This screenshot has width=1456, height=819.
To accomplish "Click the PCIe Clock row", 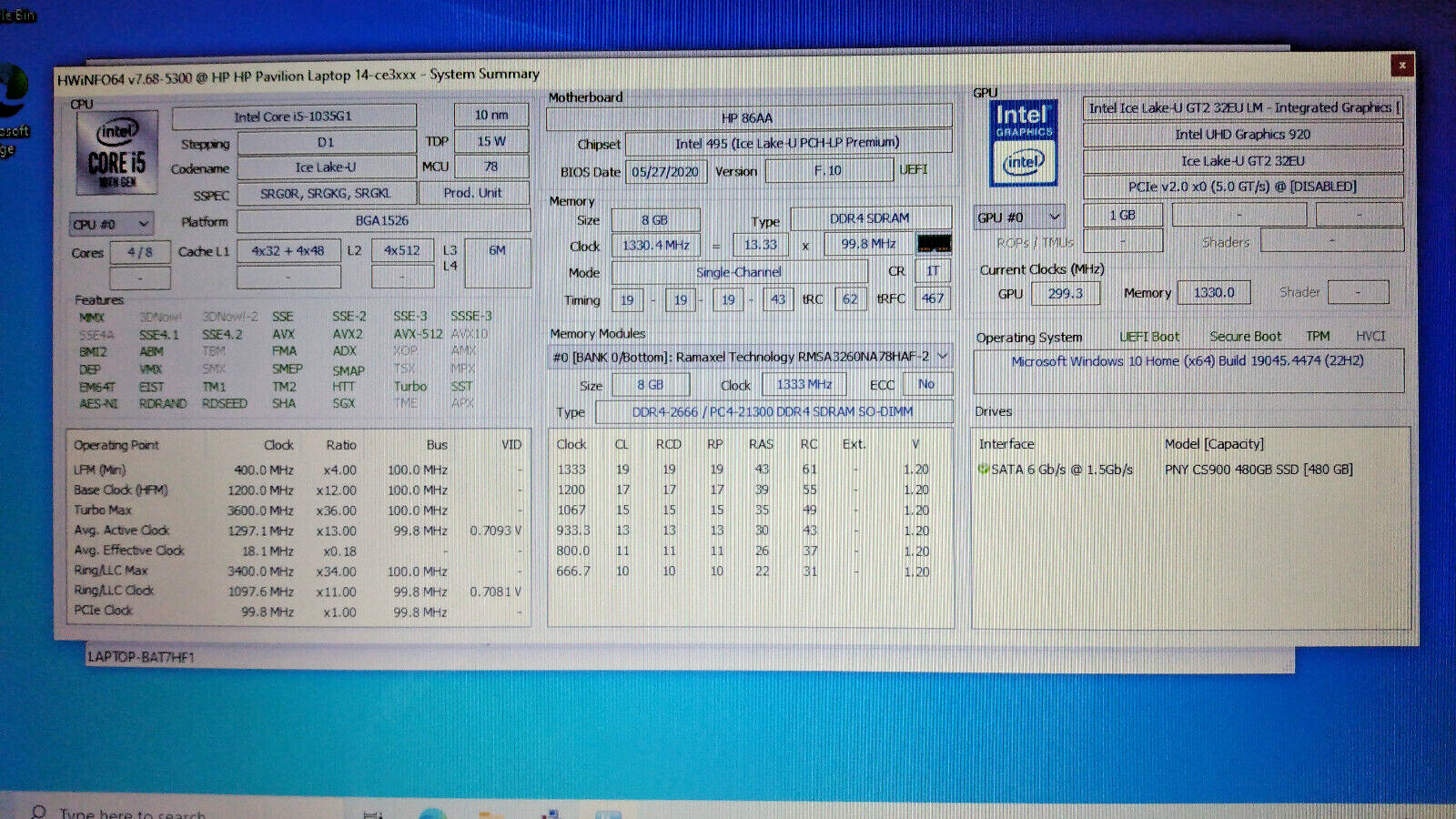I will tap(298, 612).
